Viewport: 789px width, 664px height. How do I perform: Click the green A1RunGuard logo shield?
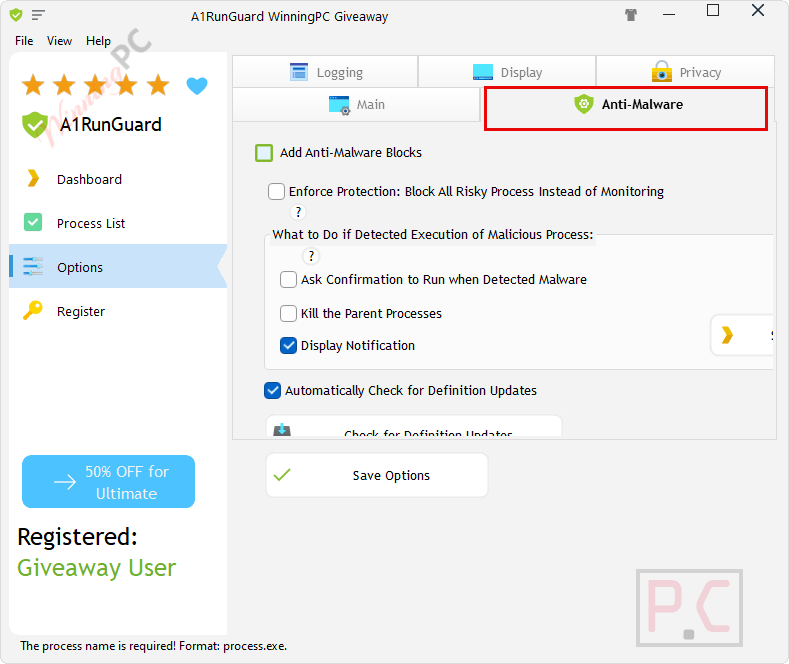pyautogui.click(x=35, y=125)
